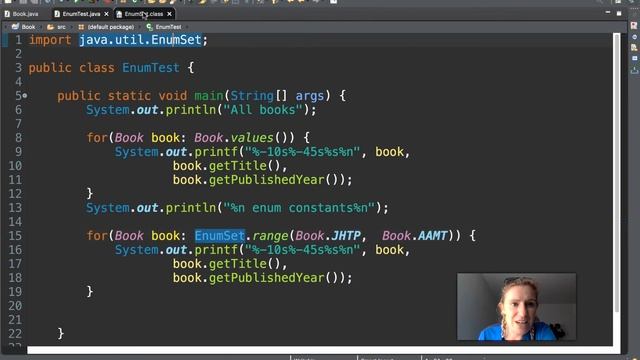Image resolution: width=640 pixels, height=360 pixels.
Task: Open the (default package) breadcrumb
Action: 111,27
